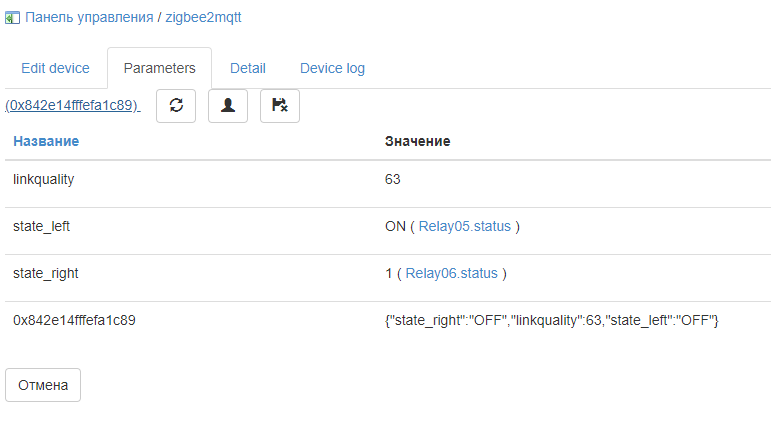
Task: Click the JSON payload value text
Action: pyautogui.click(x=551, y=320)
